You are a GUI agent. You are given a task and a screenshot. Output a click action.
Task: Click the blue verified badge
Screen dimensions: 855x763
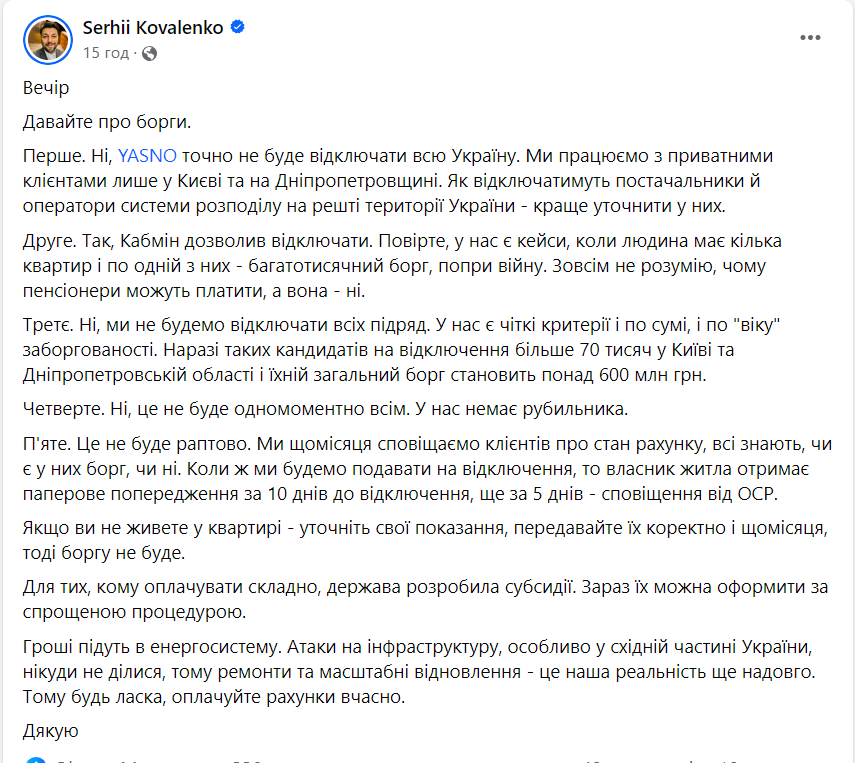238,28
